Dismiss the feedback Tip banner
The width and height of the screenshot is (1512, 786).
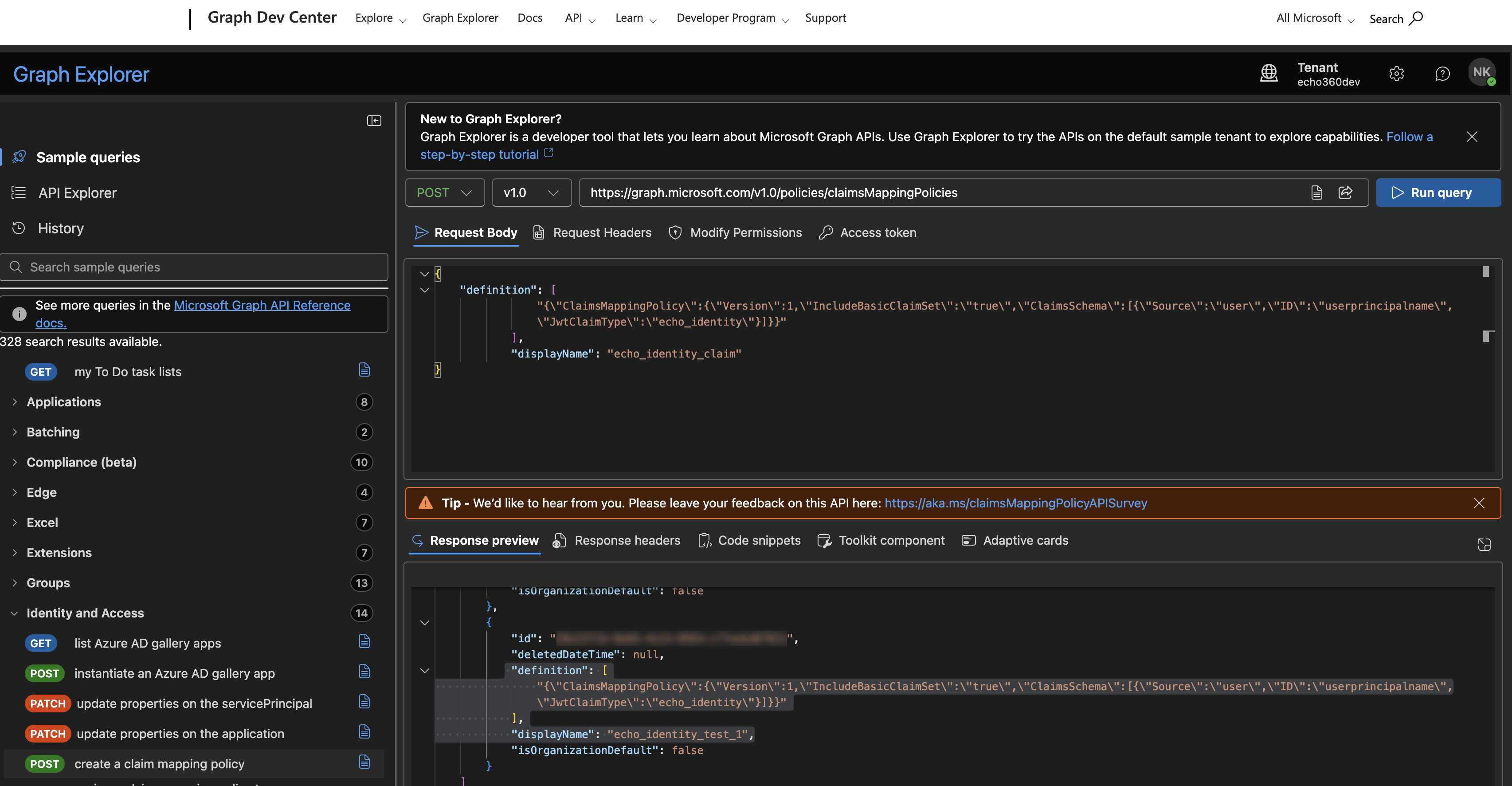pyautogui.click(x=1479, y=503)
